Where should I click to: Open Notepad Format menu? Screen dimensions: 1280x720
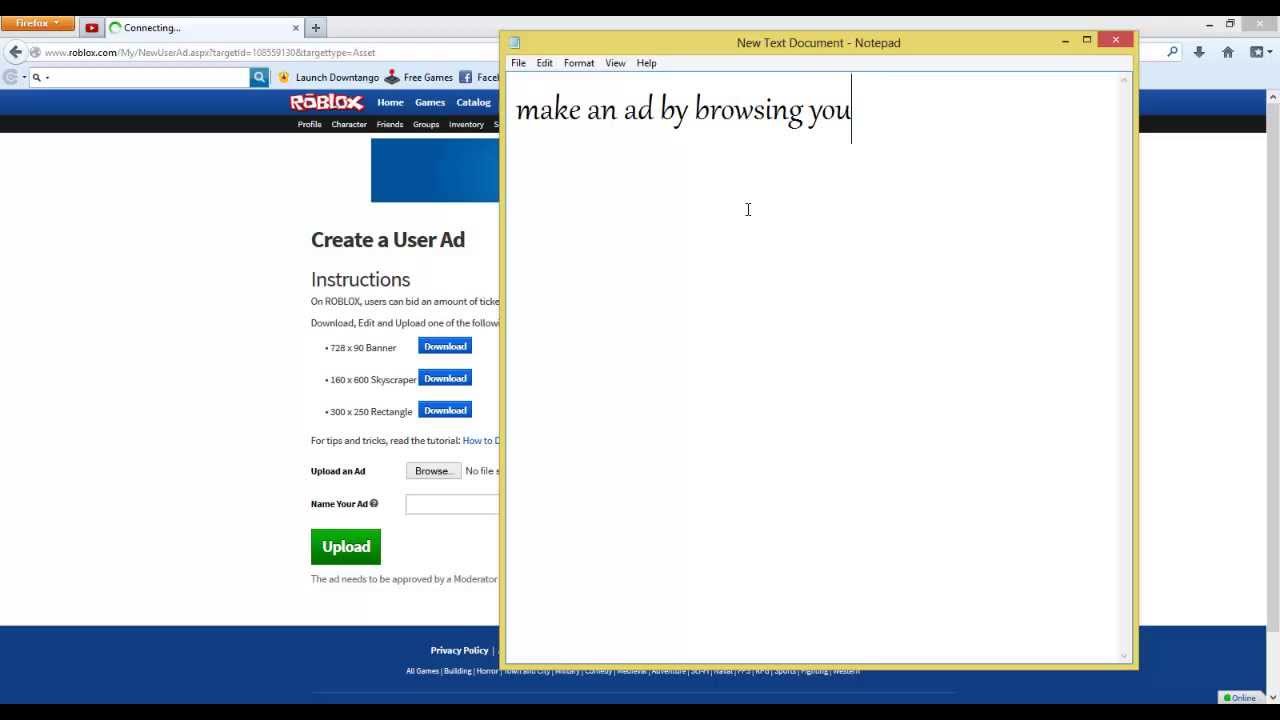point(579,63)
